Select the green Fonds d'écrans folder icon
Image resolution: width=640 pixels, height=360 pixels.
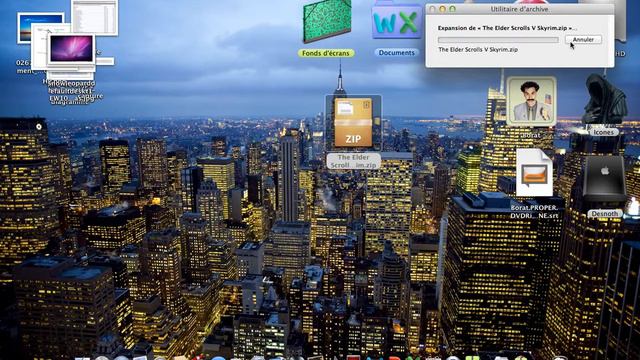(x=327, y=22)
